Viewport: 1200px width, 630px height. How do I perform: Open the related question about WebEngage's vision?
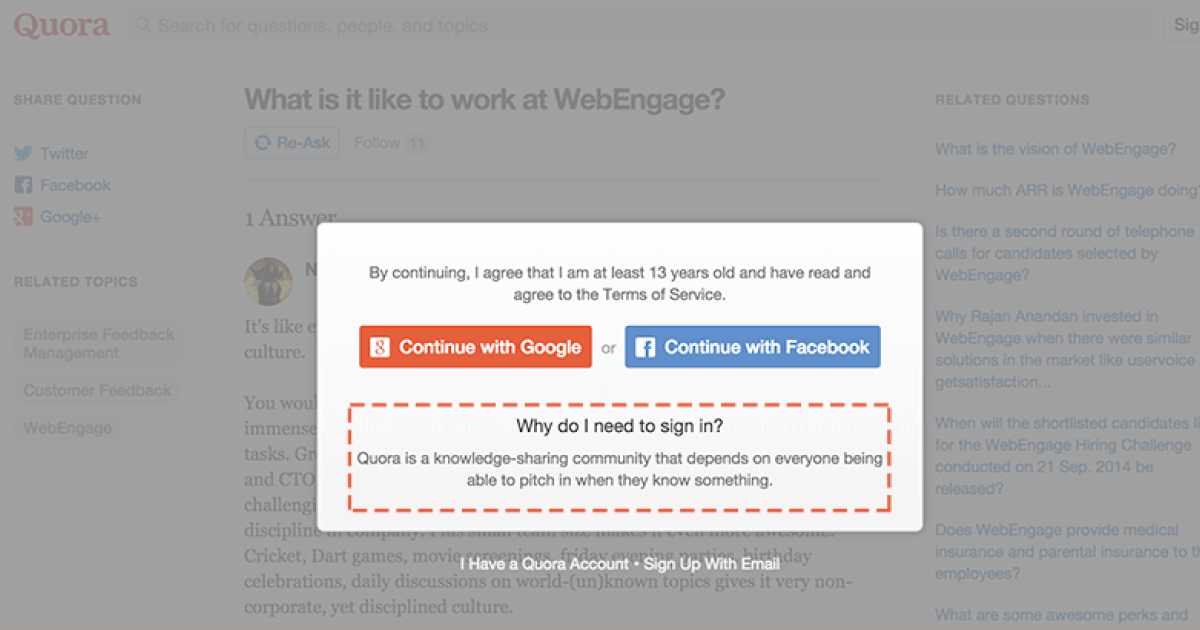tap(1055, 148)
